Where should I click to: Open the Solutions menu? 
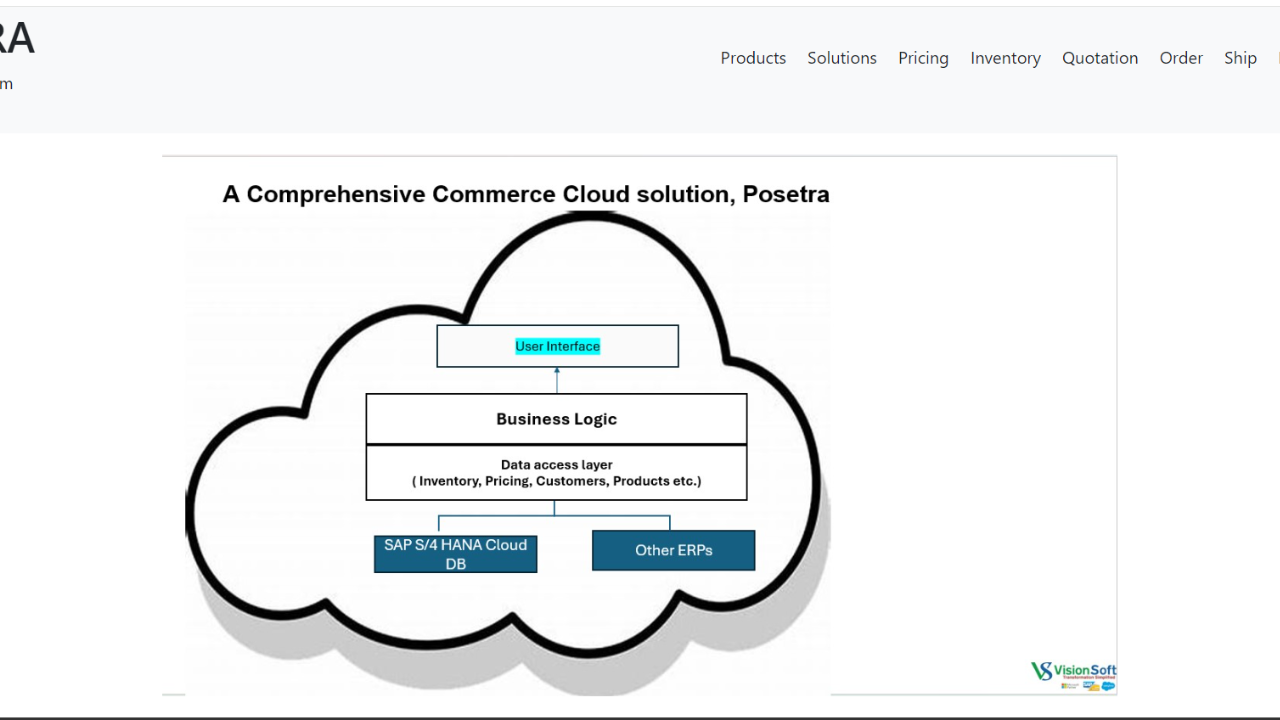[x=842, y=58]
